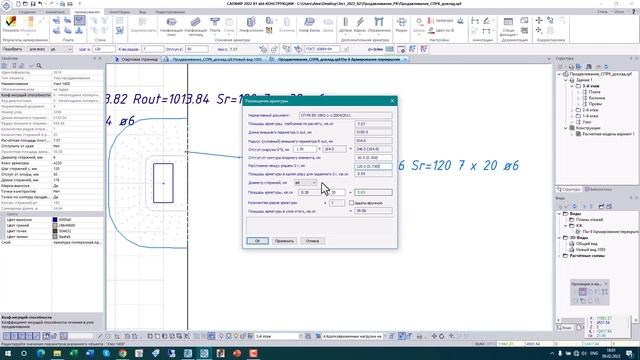Click the Подобрать button in options bar
This screenshot has height=360, width=640.
(13, 49)
